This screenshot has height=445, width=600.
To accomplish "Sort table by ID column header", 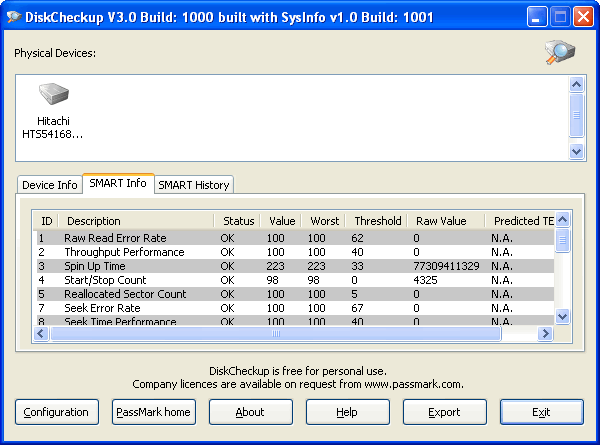I will pyautogui.click(x=46, y=221).
